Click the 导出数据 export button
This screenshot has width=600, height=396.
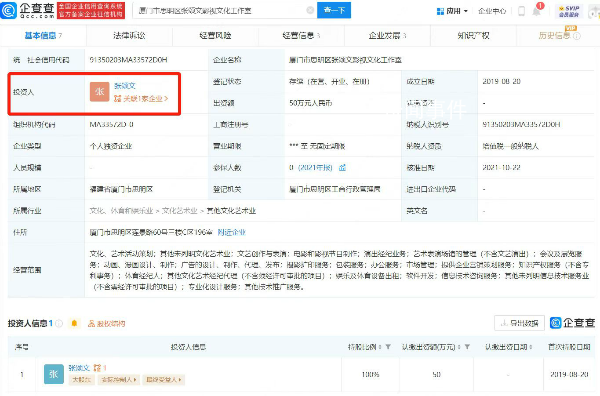pyautogui.click(x=519, y=323)
